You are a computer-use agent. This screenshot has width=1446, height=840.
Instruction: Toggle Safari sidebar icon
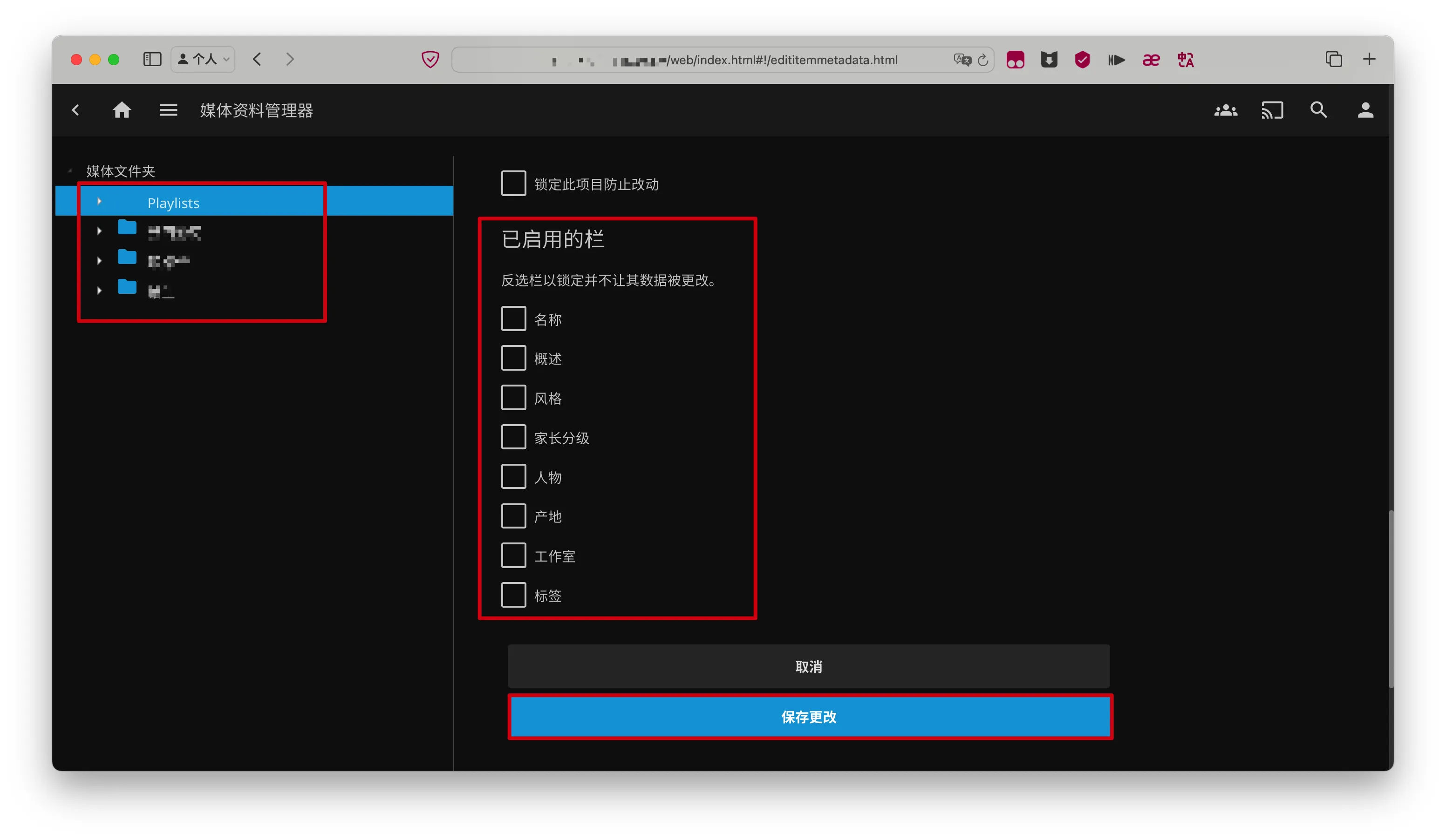[x=152, y=59]
